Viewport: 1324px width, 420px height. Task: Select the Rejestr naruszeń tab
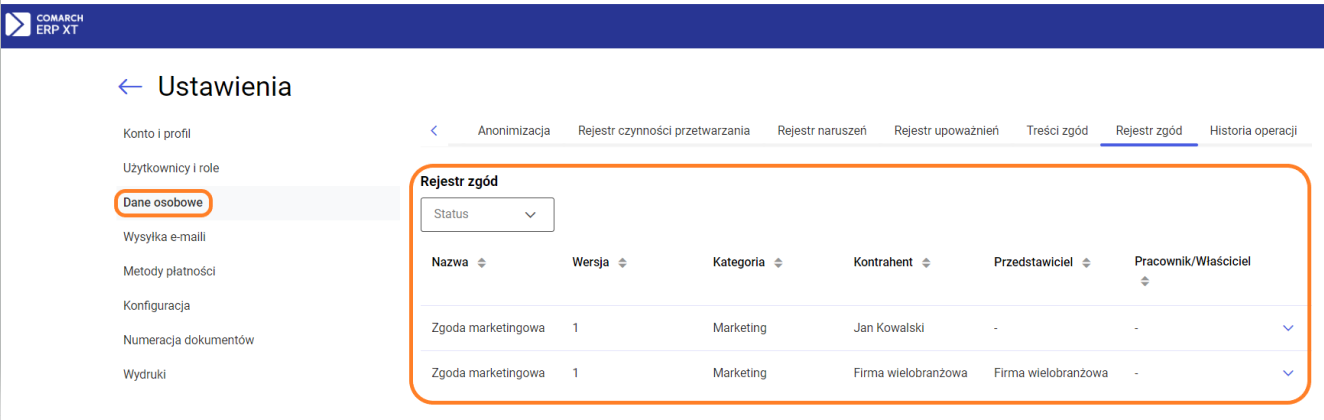(821, 131)
